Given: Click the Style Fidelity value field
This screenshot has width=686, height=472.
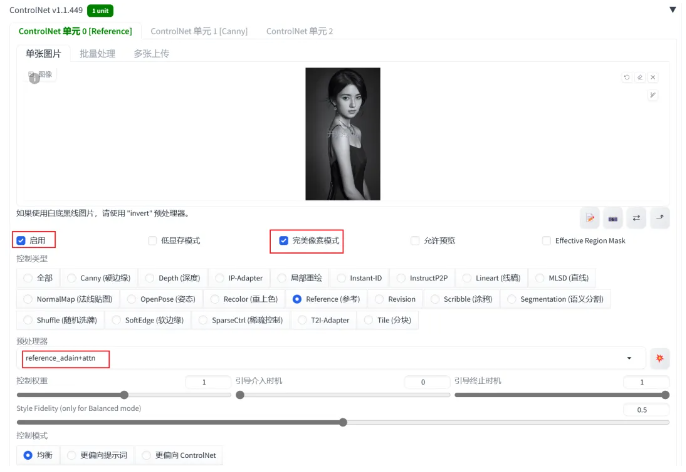Looking at the screenshot, I should point(646,410).
